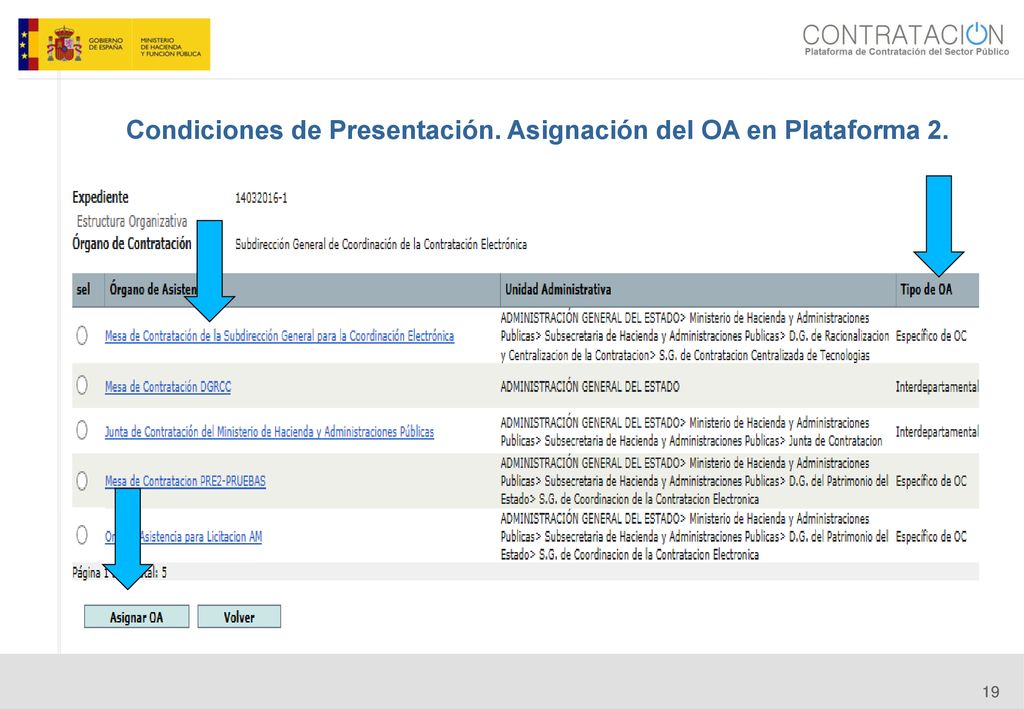Click the Asignar OA button

coord(136,617)
